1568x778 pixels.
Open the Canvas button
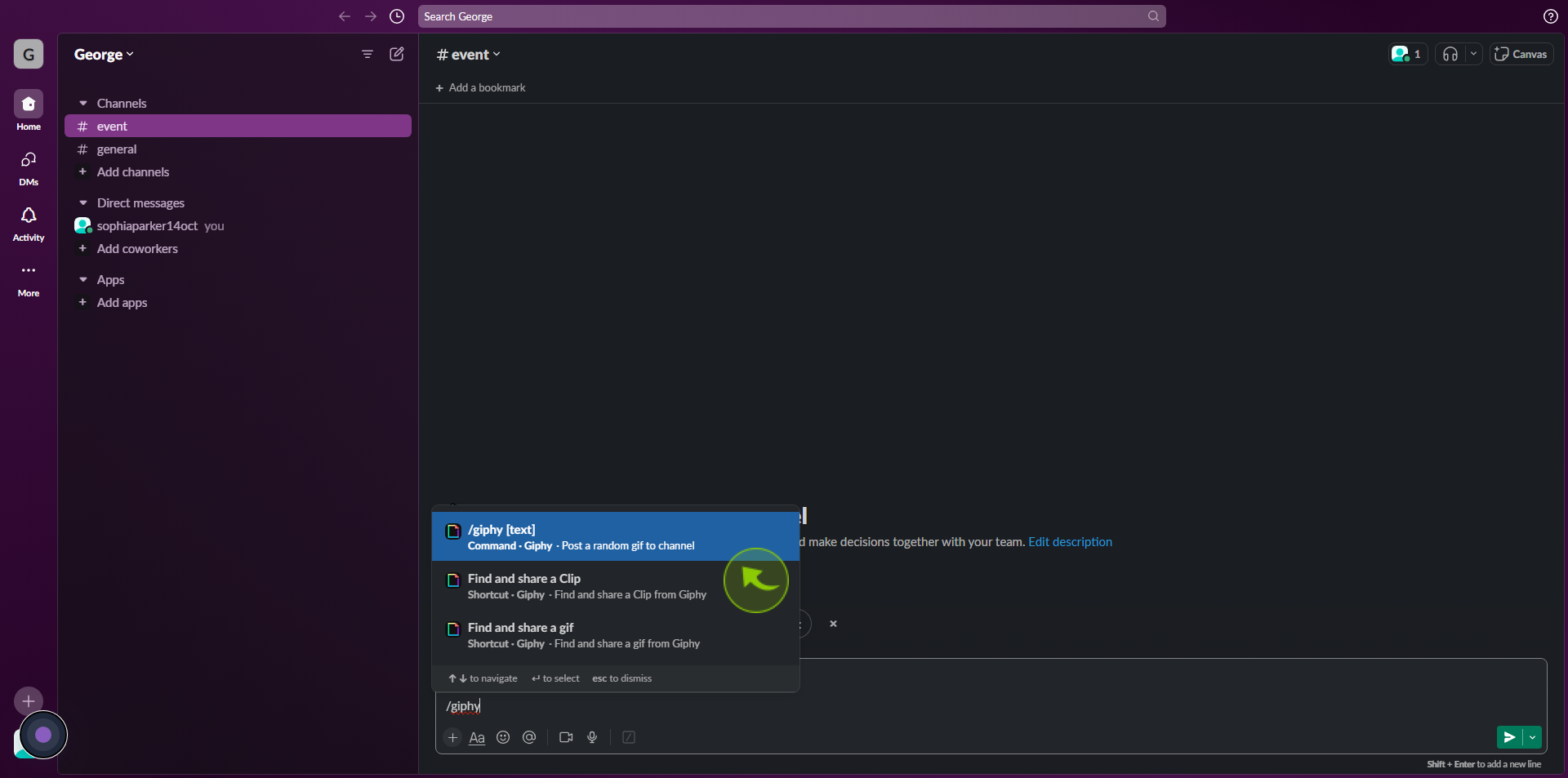click(1521, 54)
